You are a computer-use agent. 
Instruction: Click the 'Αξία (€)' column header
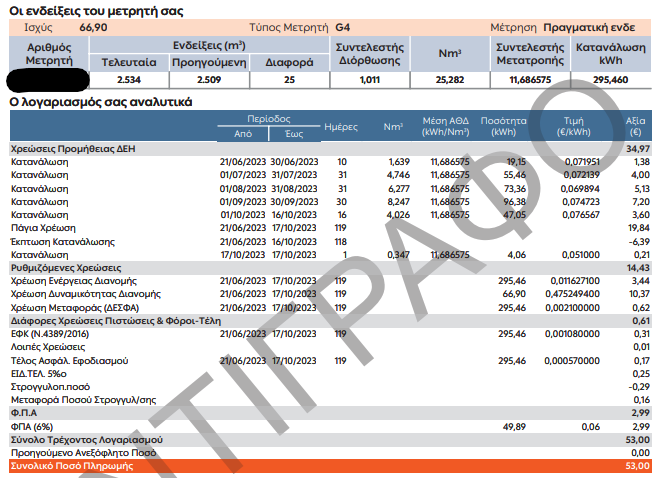[x=635, y=126]
